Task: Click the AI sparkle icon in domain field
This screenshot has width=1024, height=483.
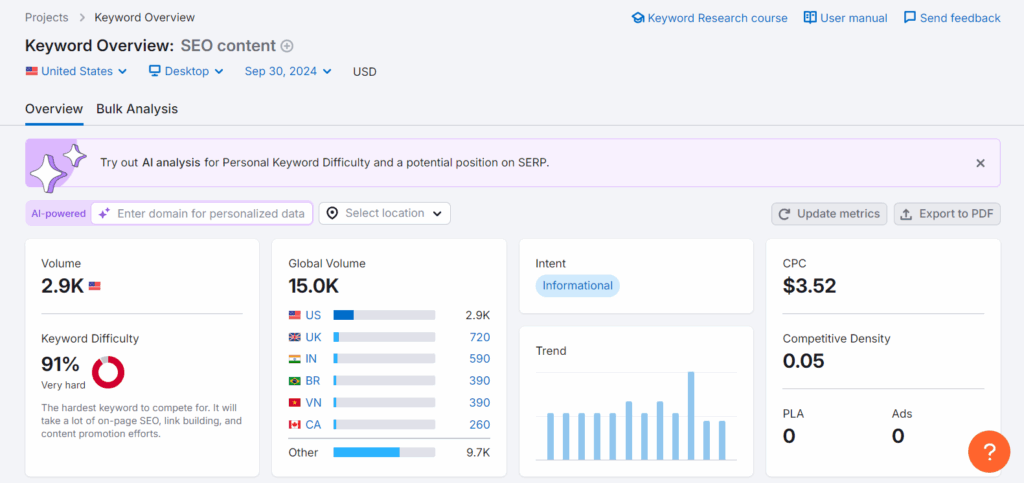Action: (x=104, y=213)
